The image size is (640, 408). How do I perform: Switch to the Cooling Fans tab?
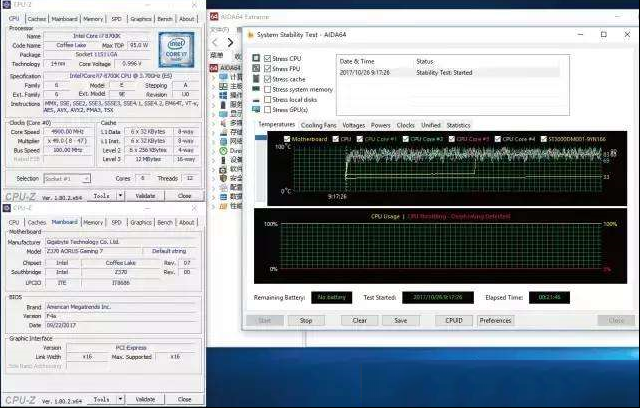[x=318, y=125]
